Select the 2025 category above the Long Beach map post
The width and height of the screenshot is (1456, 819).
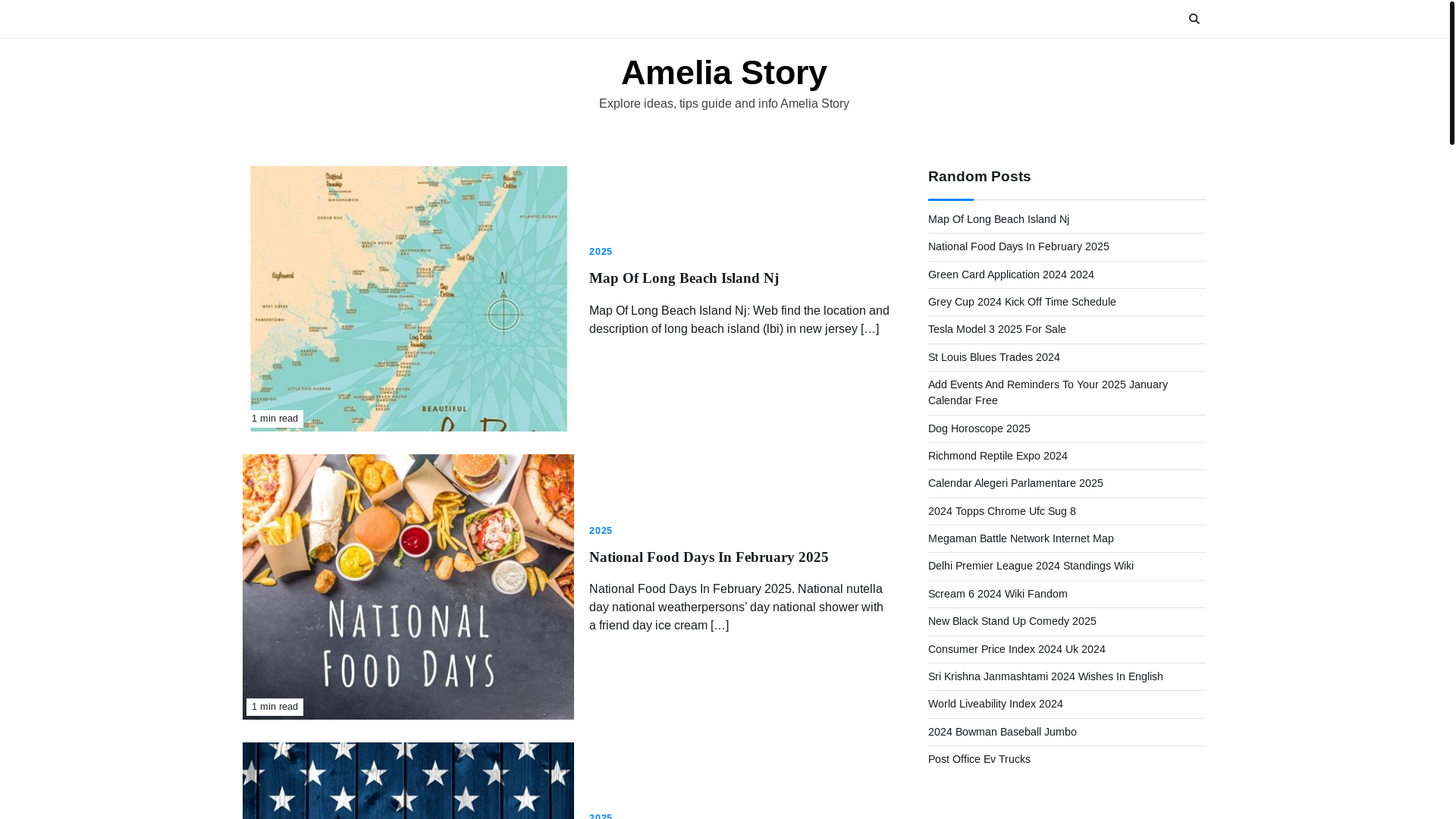point(601,252)
